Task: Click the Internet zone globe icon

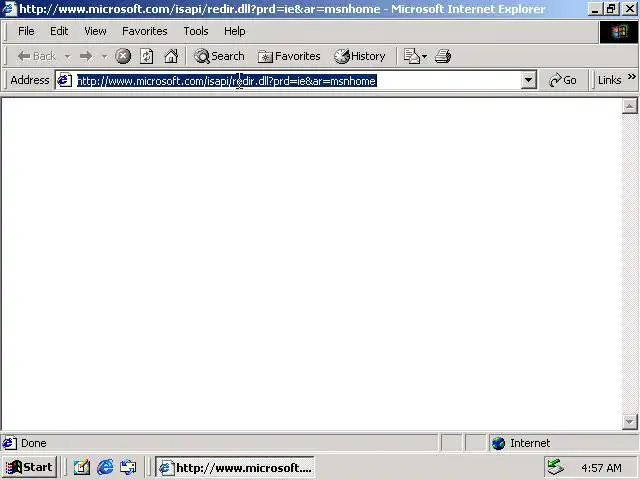Action: click(498, 443)
